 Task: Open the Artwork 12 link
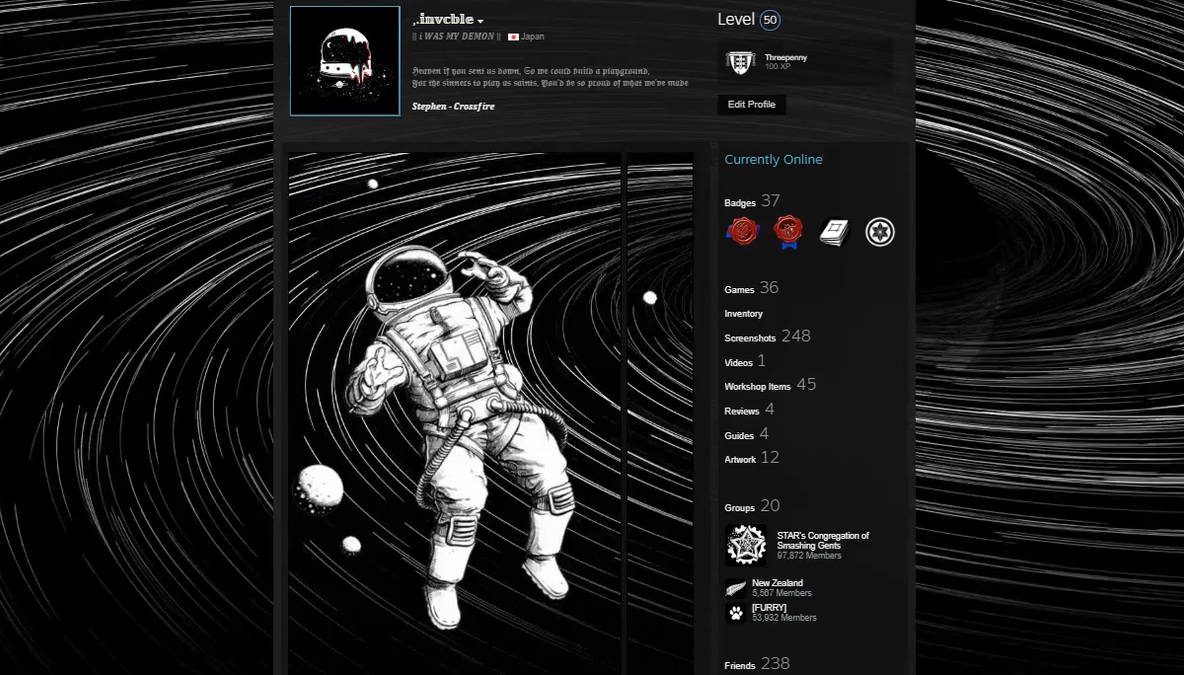[751, 458]
